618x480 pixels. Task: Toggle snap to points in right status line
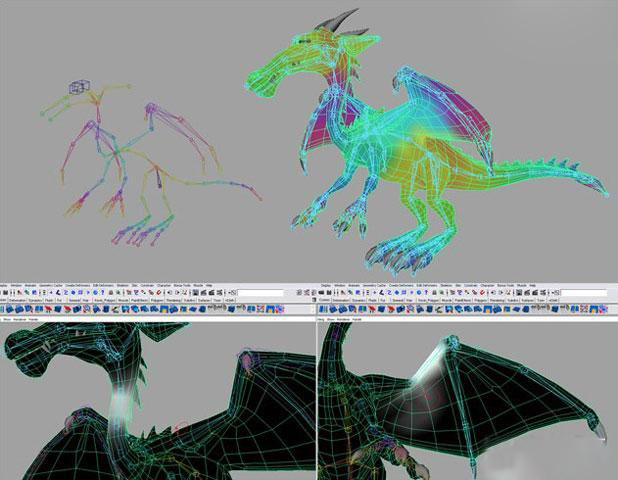467,292
